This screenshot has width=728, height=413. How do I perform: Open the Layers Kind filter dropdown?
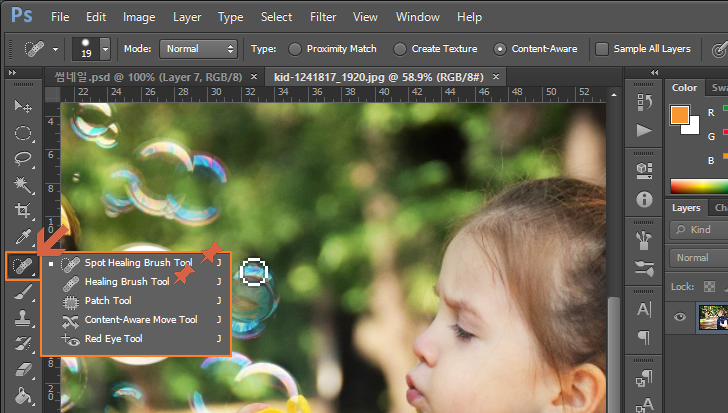point(698,230)
